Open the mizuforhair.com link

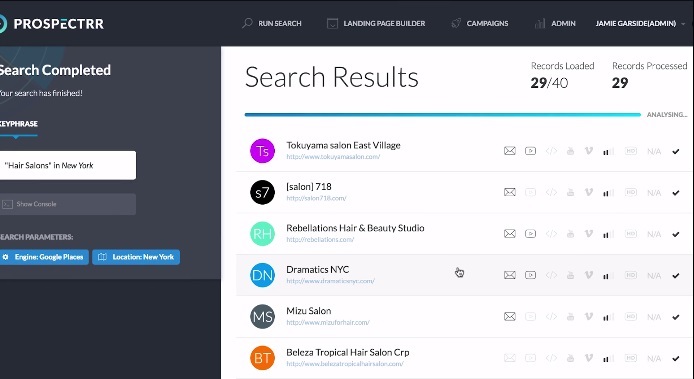click(x=328, y=322)
